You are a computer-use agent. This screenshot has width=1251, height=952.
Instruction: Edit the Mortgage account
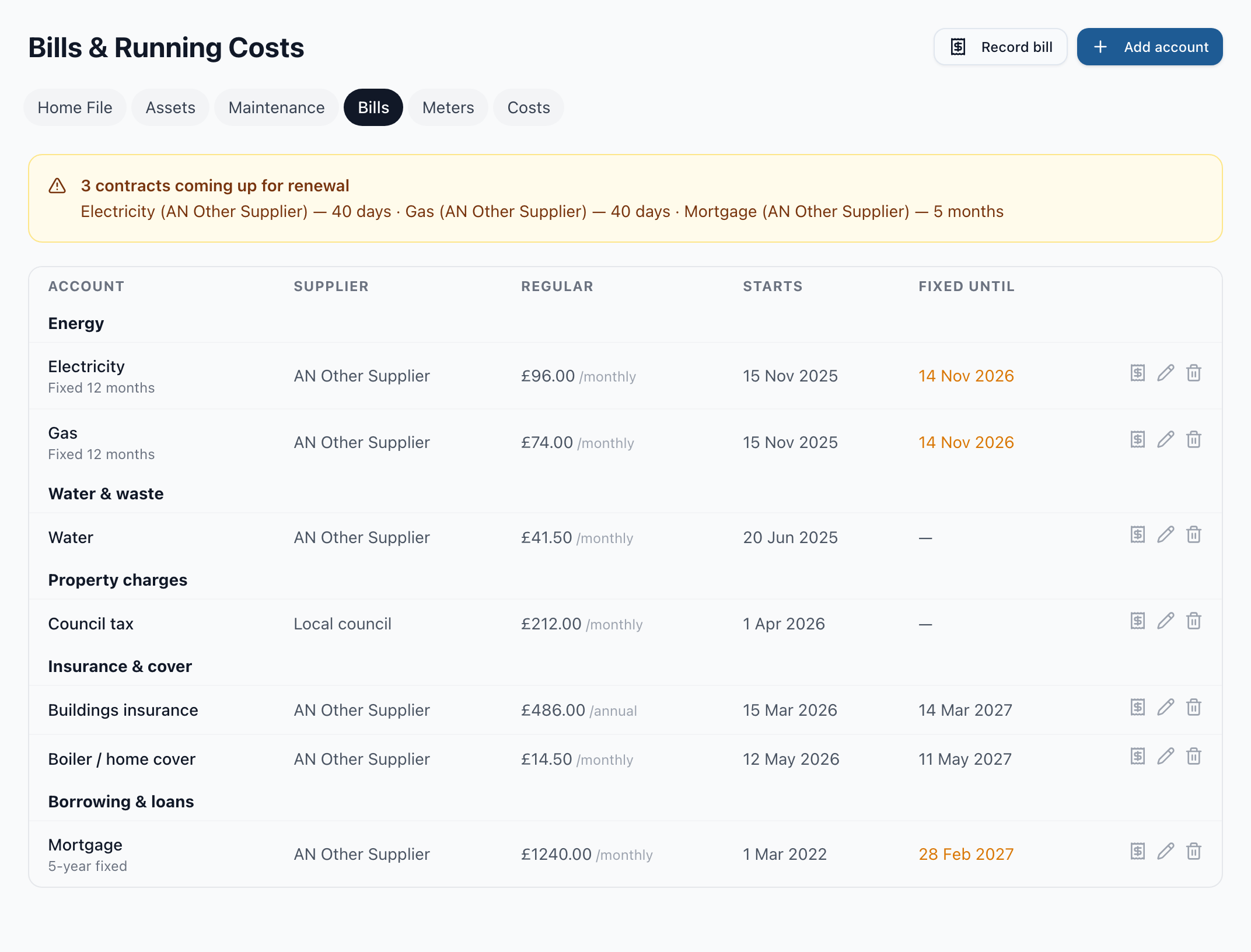1165,852
